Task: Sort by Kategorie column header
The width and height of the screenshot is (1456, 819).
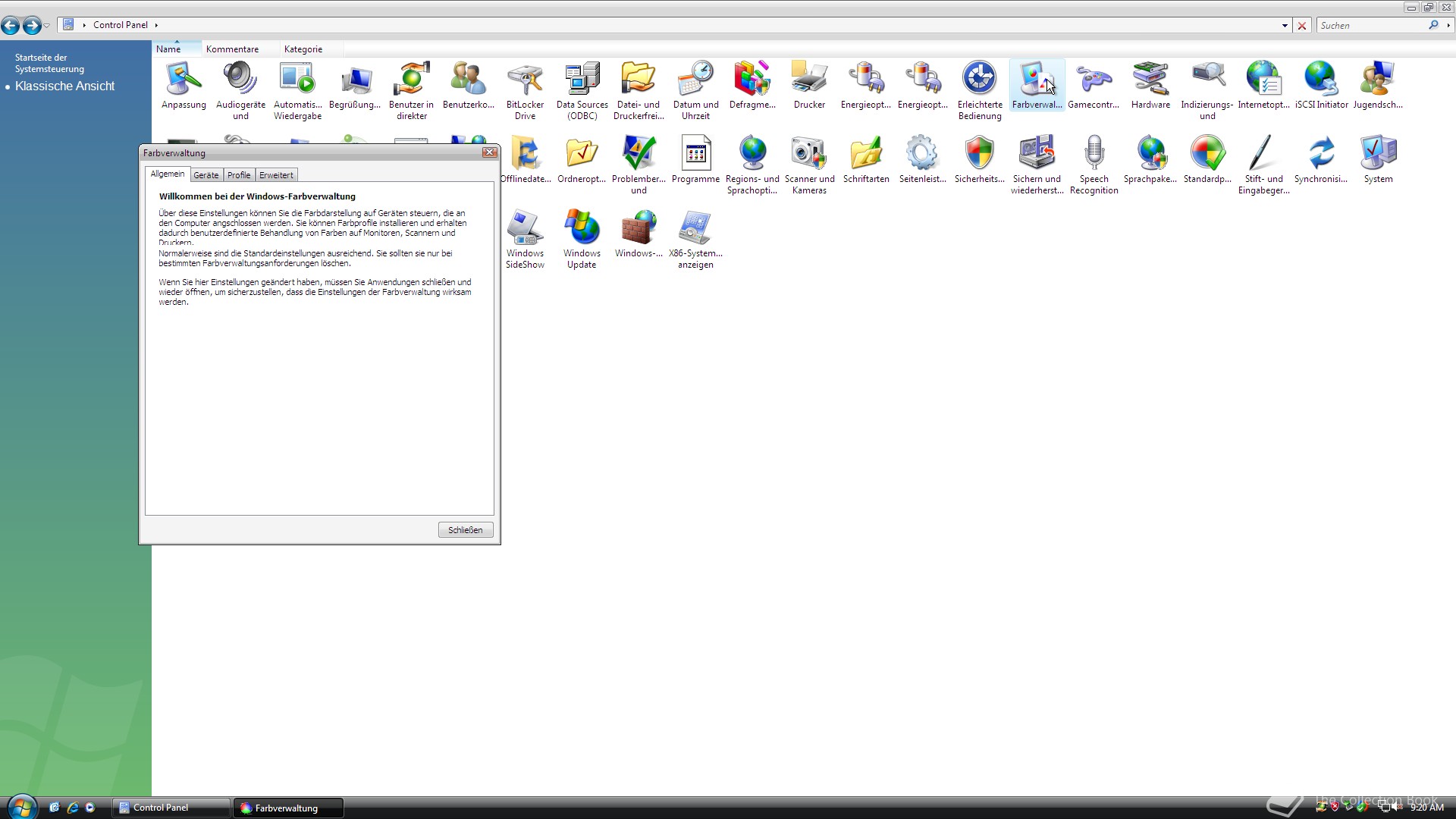Action: point(311,49)
